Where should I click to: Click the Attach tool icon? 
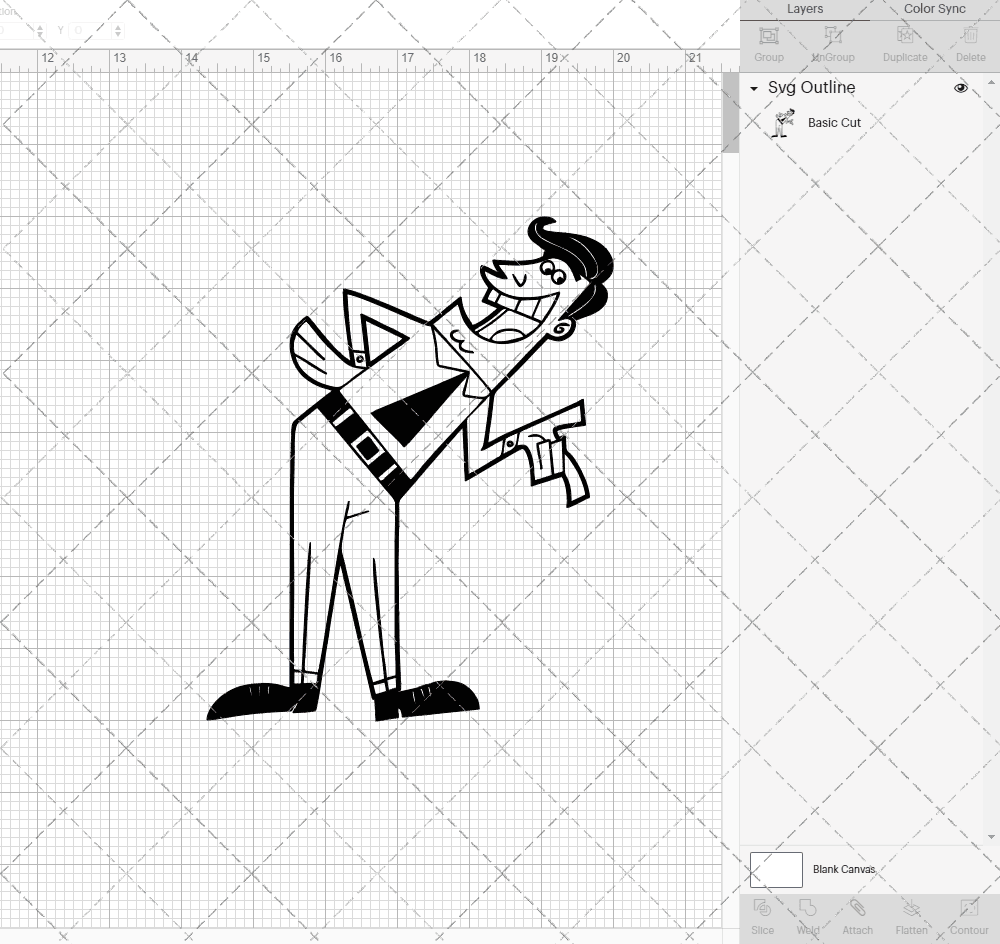[x=857, y=908]
